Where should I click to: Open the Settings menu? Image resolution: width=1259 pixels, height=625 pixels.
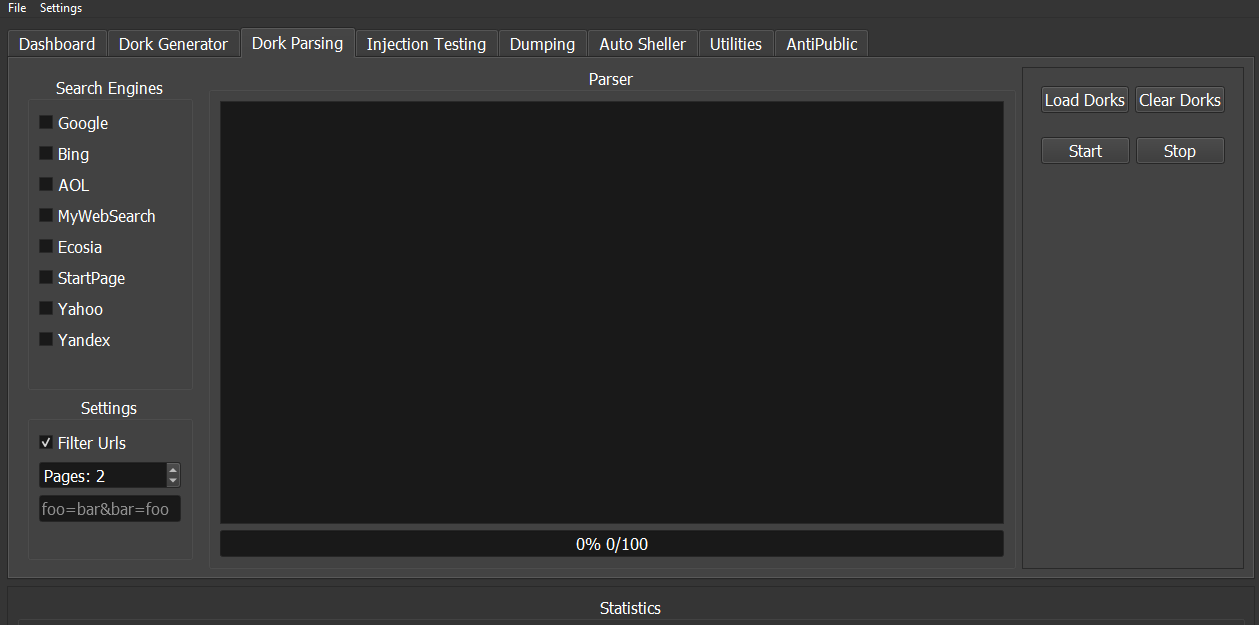pos(61,8)
